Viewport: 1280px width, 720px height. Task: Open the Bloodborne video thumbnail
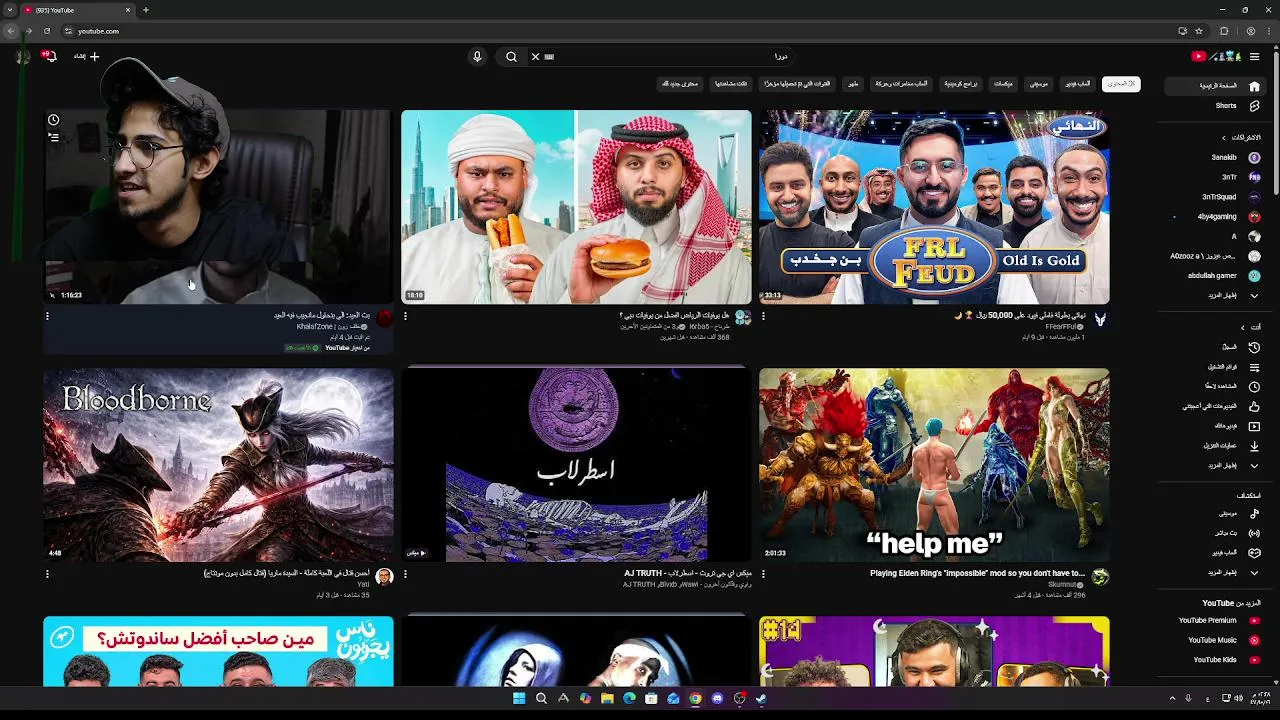point(218,465)
